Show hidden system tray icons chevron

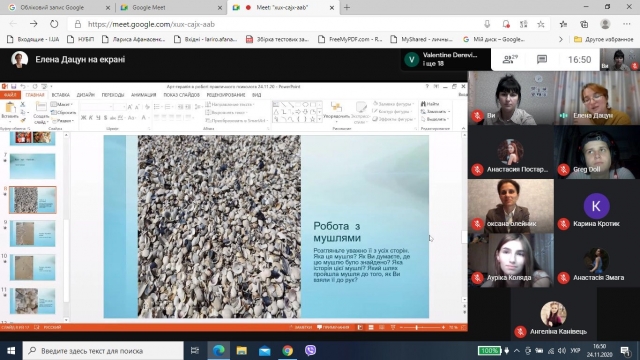coord(517,351)
